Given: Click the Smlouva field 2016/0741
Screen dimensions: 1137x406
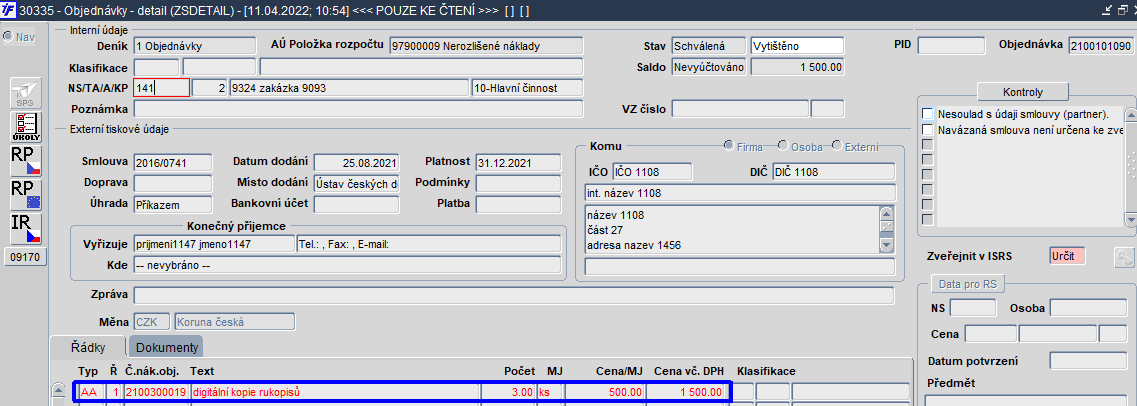Looking at the screenshot, I should tap(173, 162).
